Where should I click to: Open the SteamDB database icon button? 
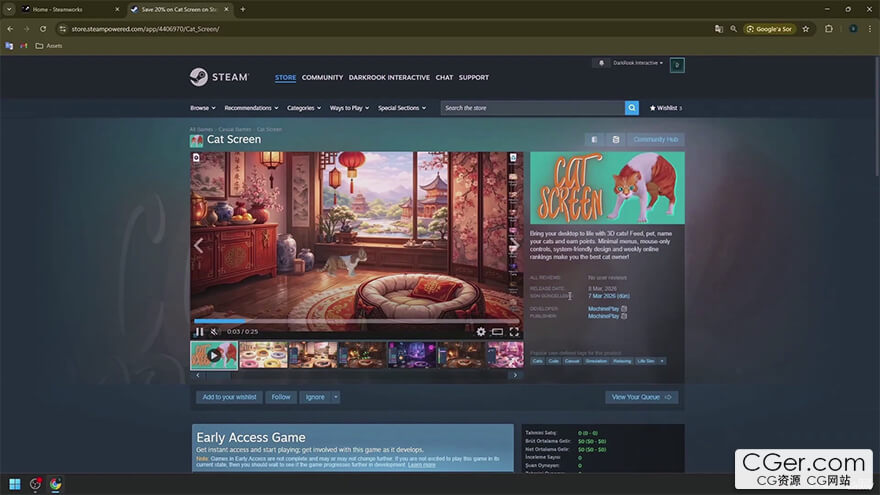click(616, 139)
